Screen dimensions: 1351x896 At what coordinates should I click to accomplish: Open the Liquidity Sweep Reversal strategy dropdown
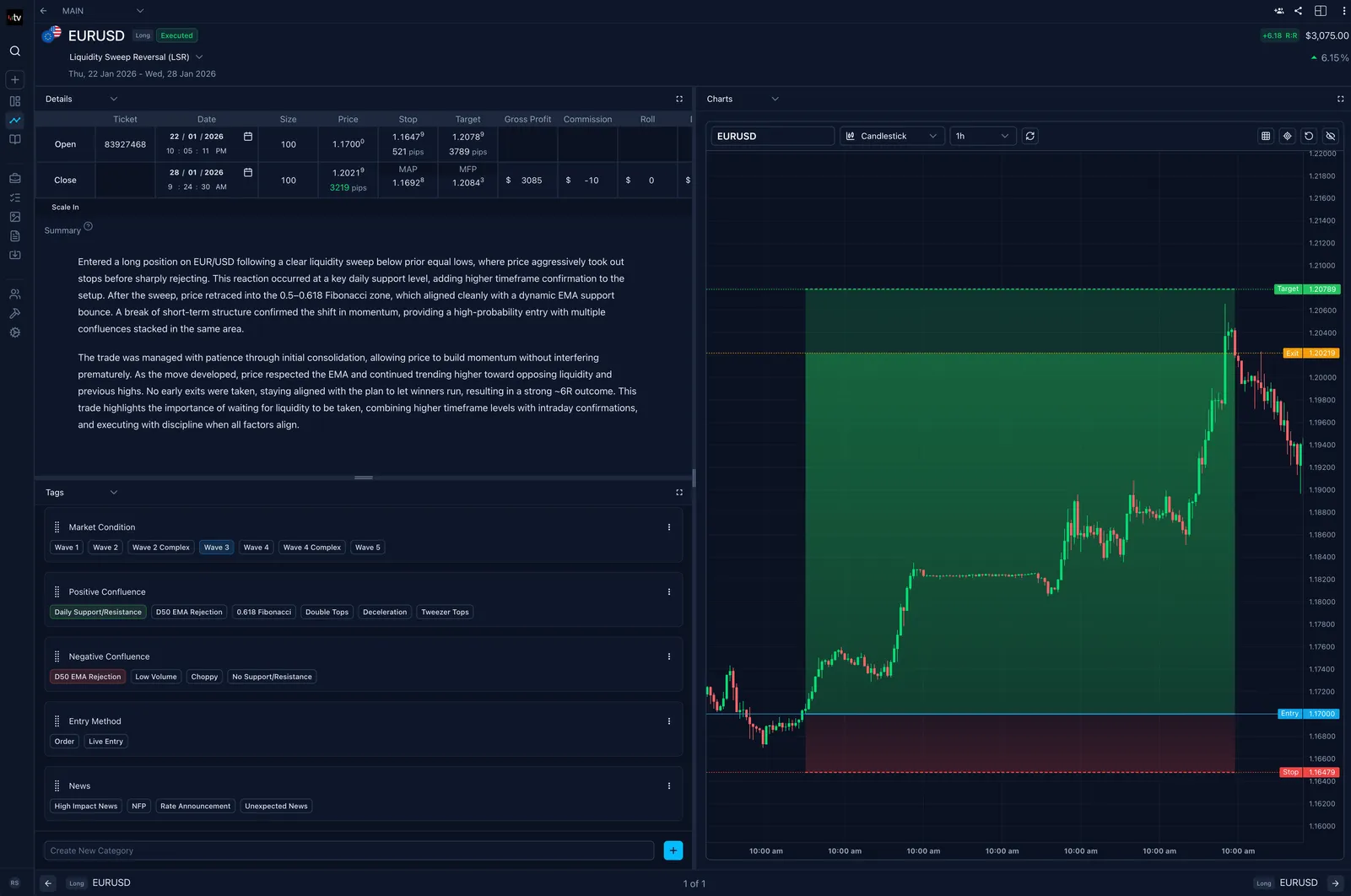[136, 57]
